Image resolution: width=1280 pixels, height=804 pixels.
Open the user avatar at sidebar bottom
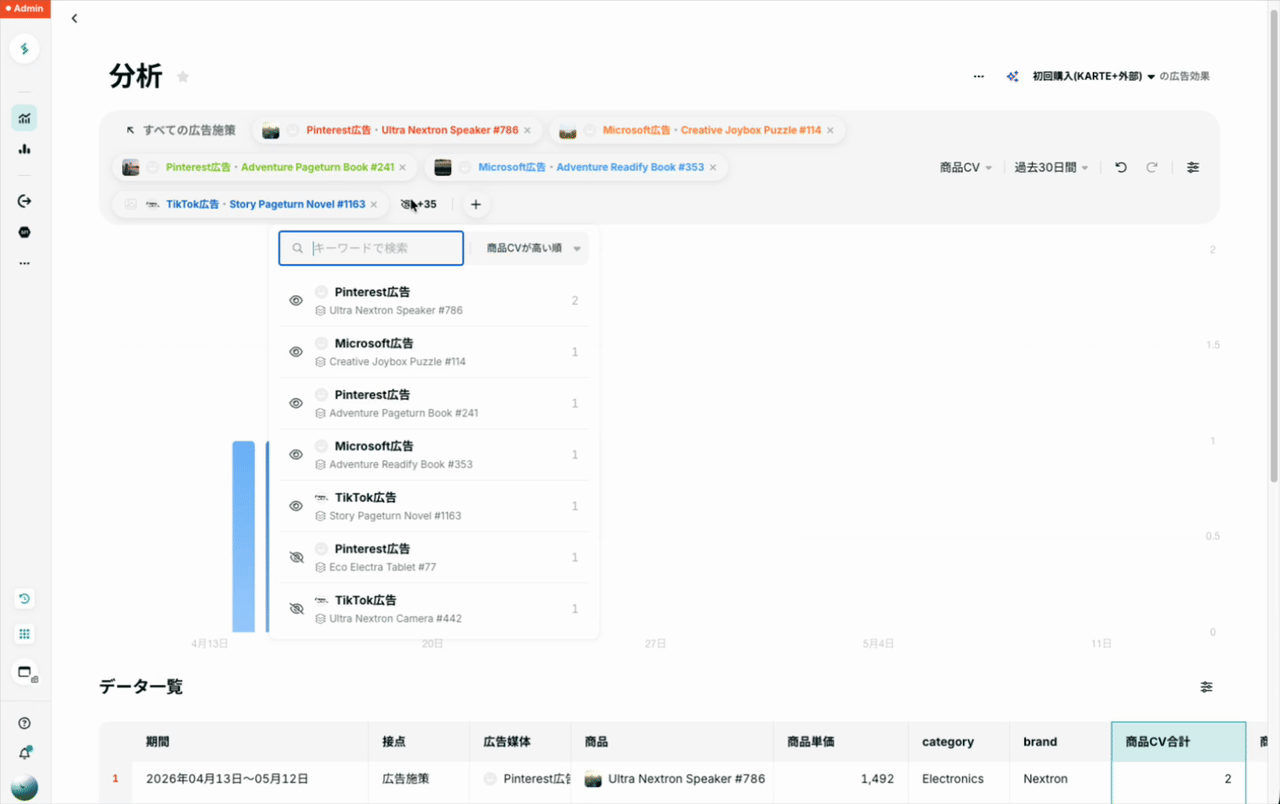24,788
